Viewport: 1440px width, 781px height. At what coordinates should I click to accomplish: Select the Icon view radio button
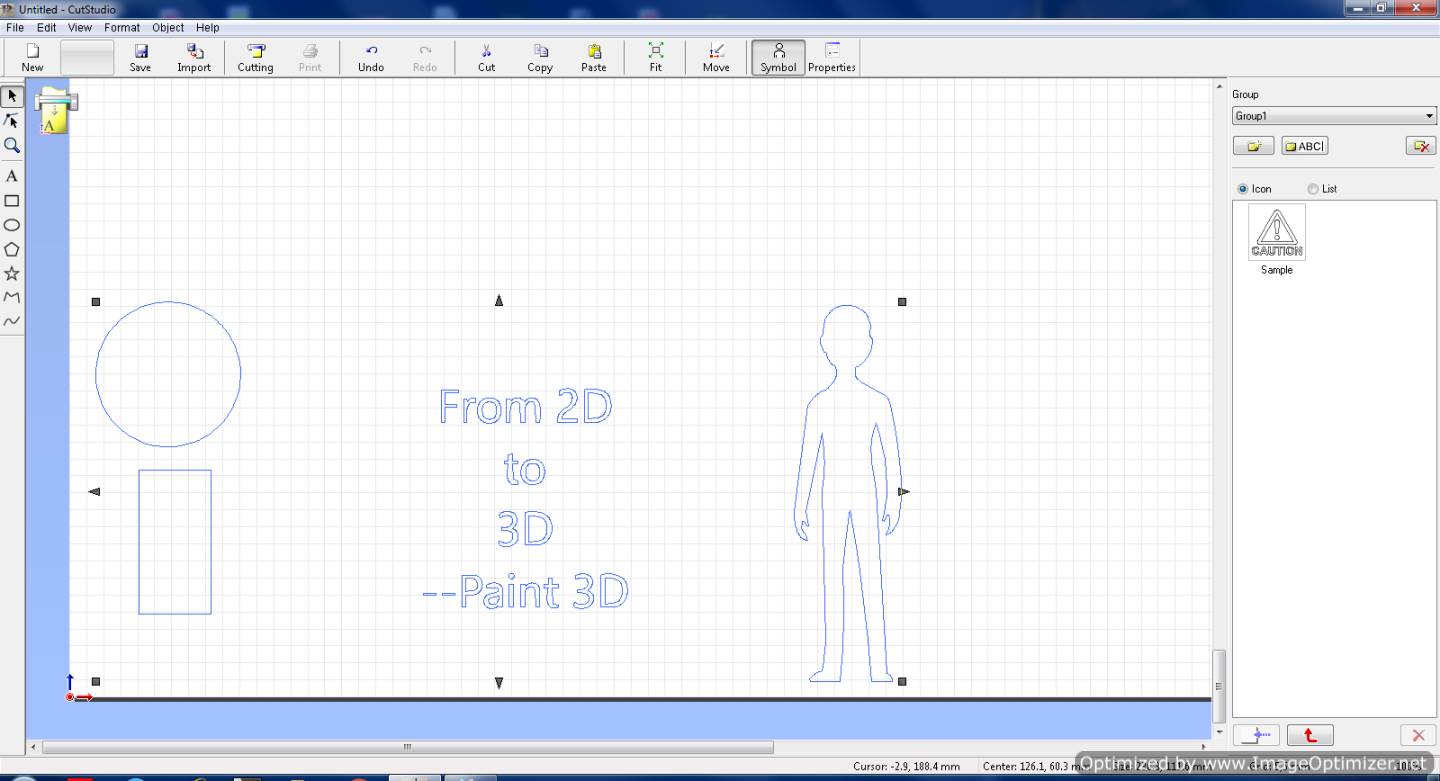[x=1243, y=189]
